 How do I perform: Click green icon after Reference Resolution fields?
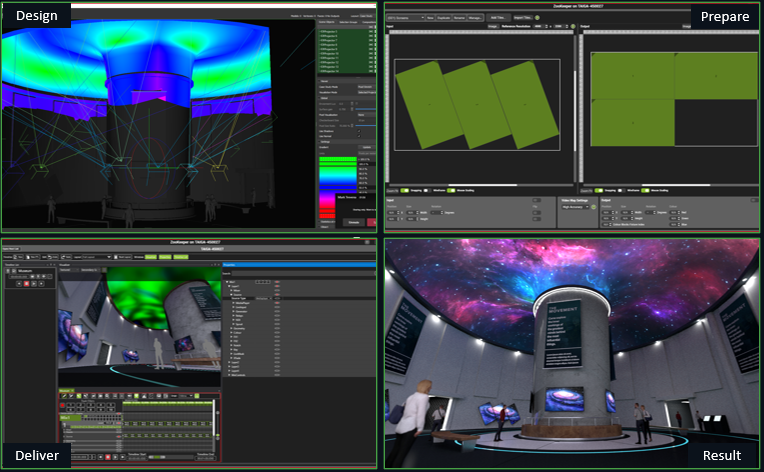pos(573,26)
